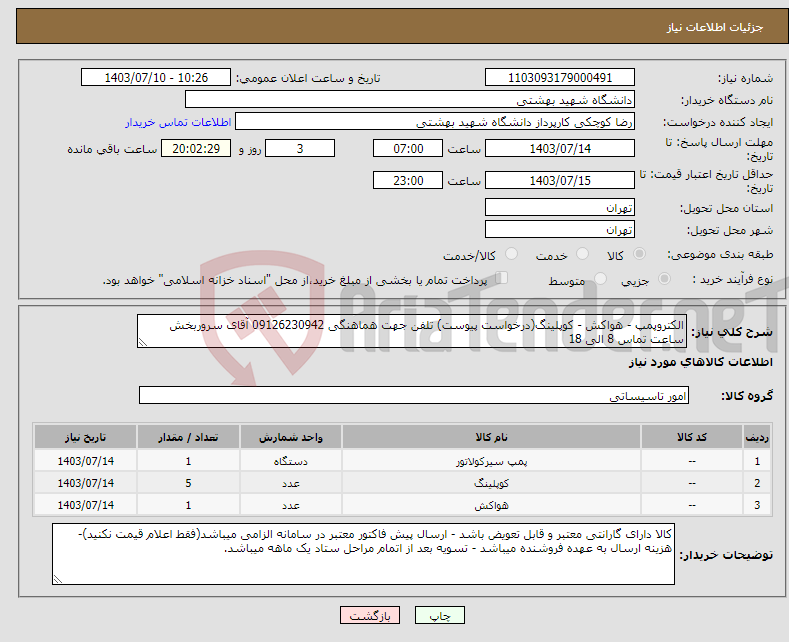
Task: Click the کد کالا column header
Action: coord(692,437)
